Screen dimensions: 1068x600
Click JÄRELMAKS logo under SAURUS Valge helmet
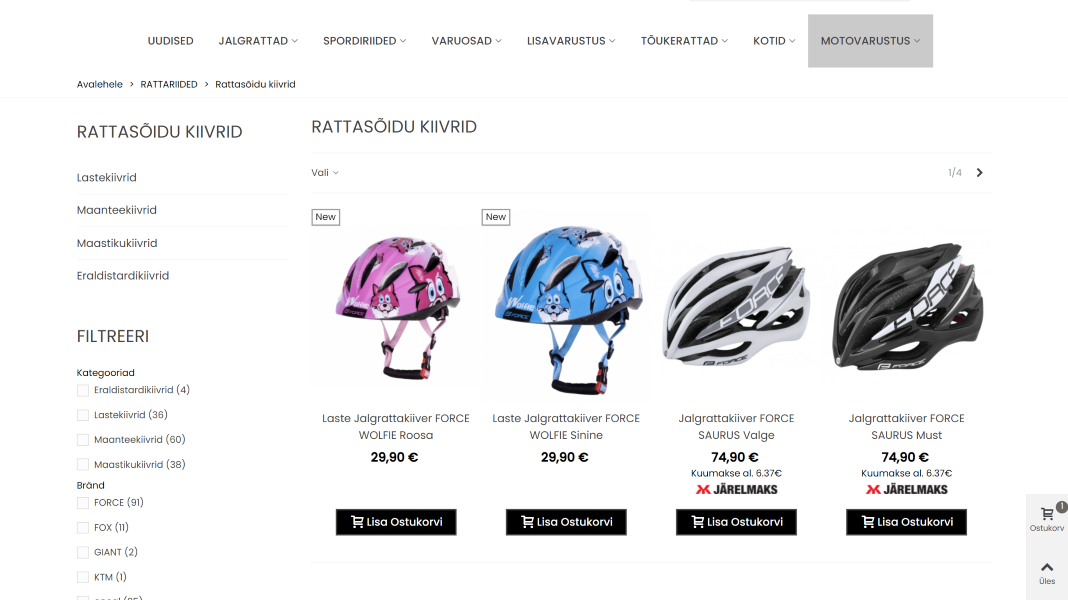tap(736, 490)
